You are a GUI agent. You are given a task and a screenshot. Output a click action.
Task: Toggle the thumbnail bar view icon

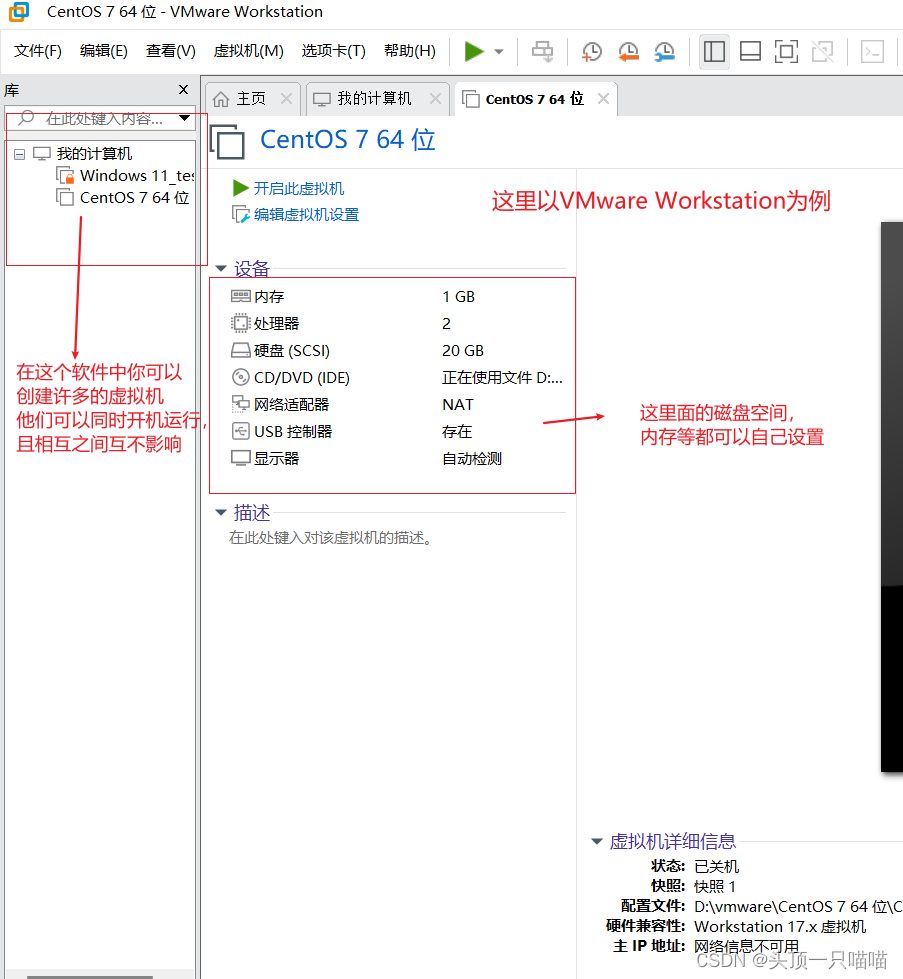(x=750, y=51)
